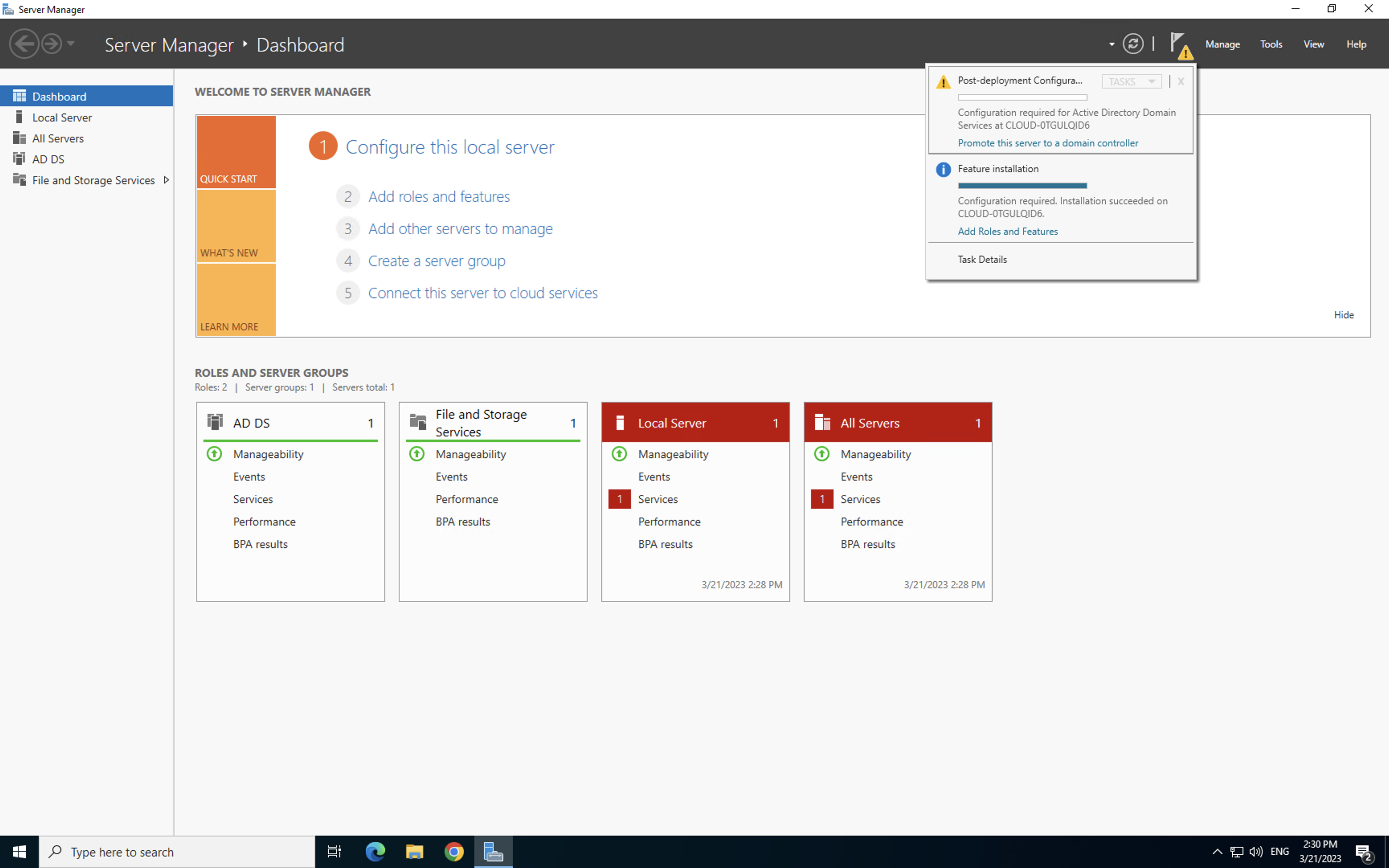Viewport: 1389px width, 868px height.
Task: Open Performance in All Servers tile
Action: click(x=872, y=522)
